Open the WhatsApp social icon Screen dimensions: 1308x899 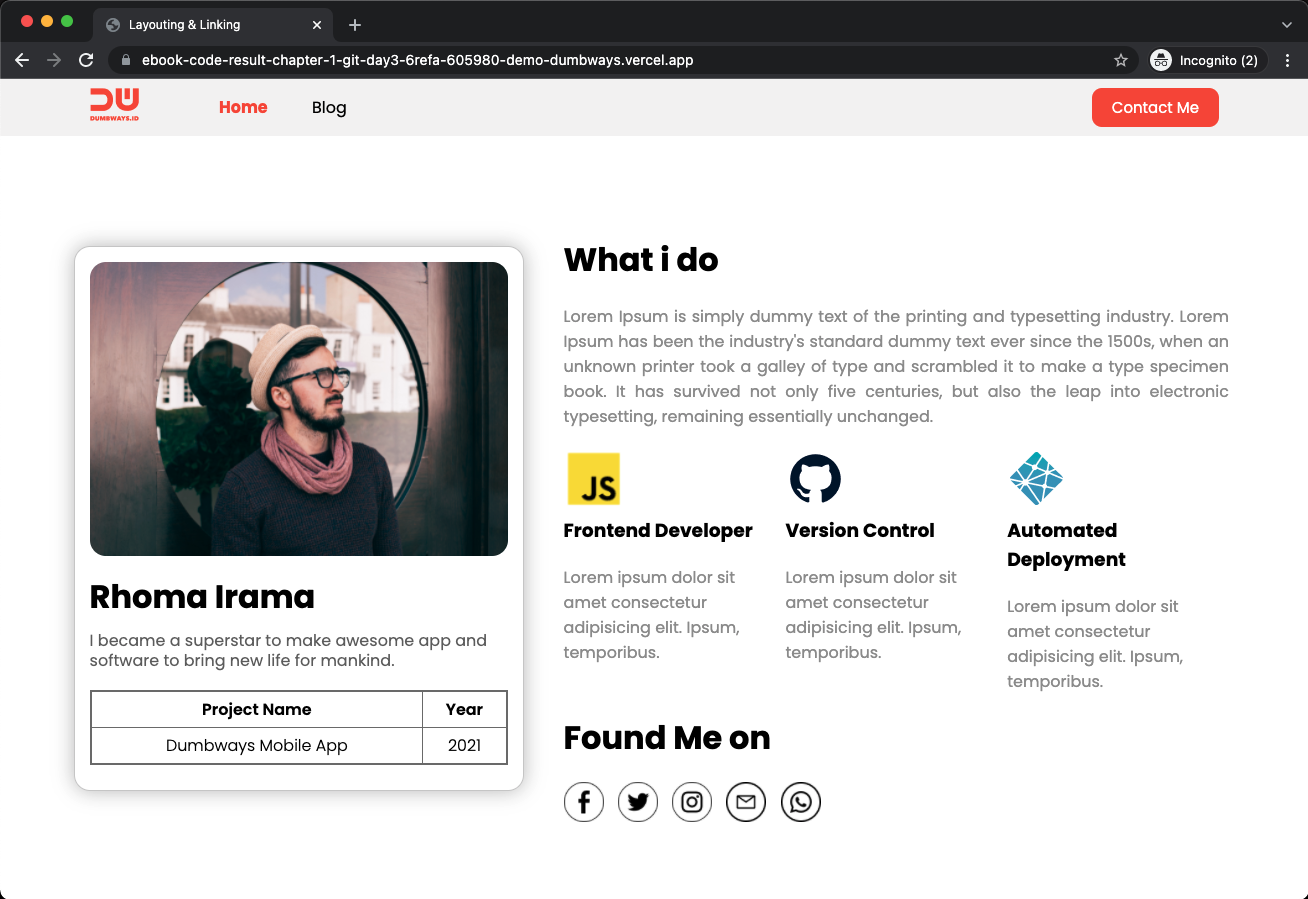[801, 802]
